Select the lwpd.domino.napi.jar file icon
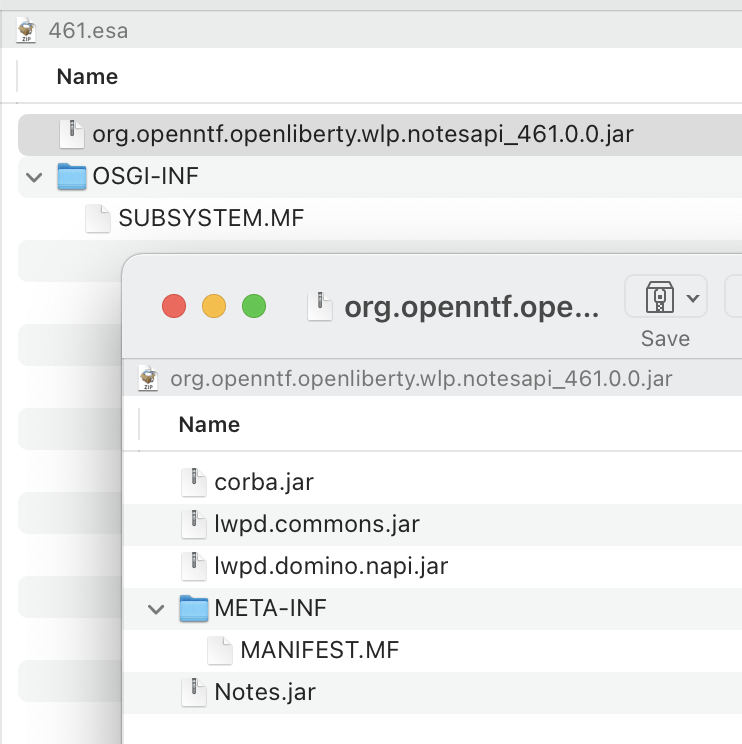This screenshot has height=744, width=742. click(193, 566)
